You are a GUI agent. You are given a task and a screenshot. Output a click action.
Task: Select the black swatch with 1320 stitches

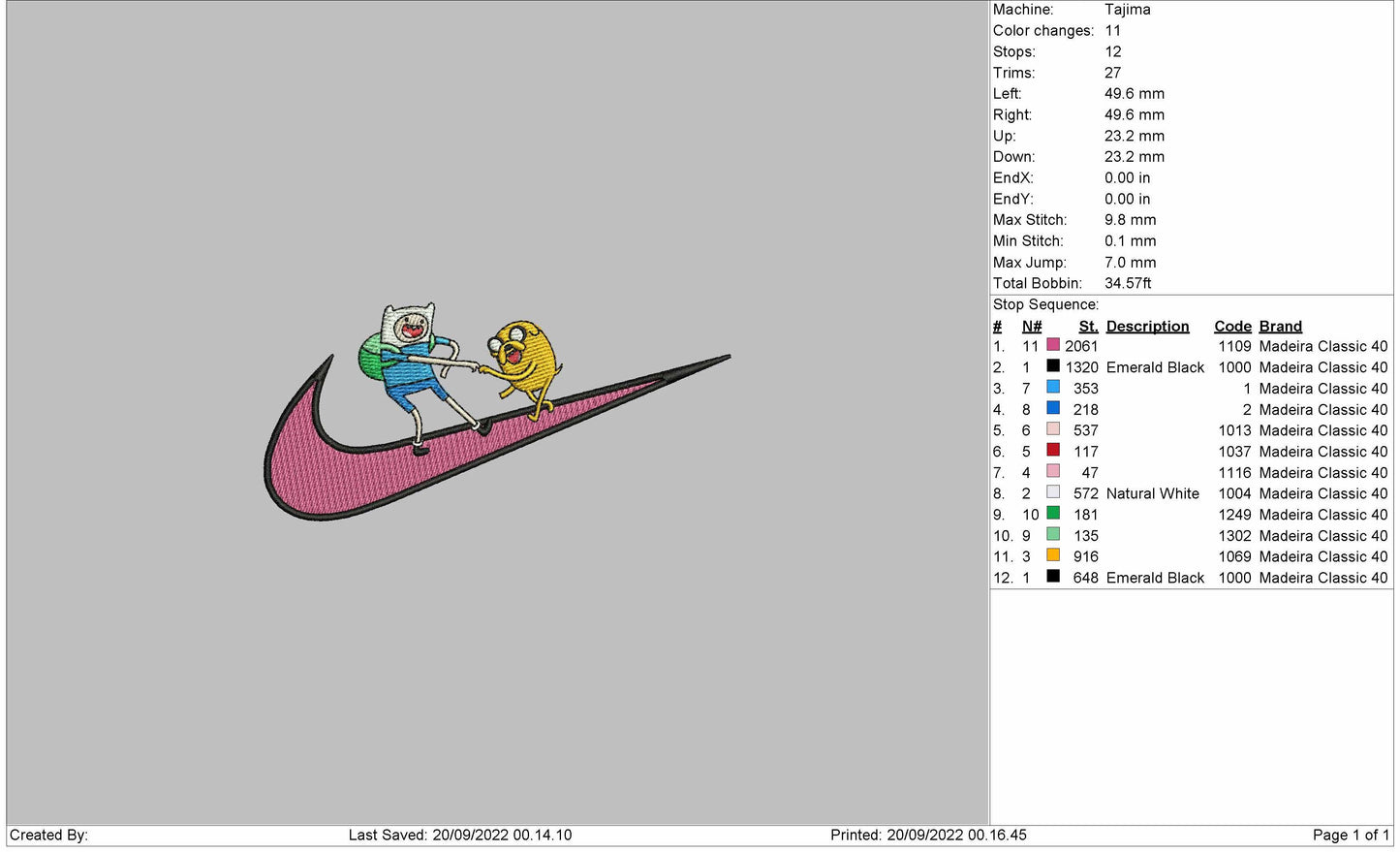click(x=1052, y=366)
